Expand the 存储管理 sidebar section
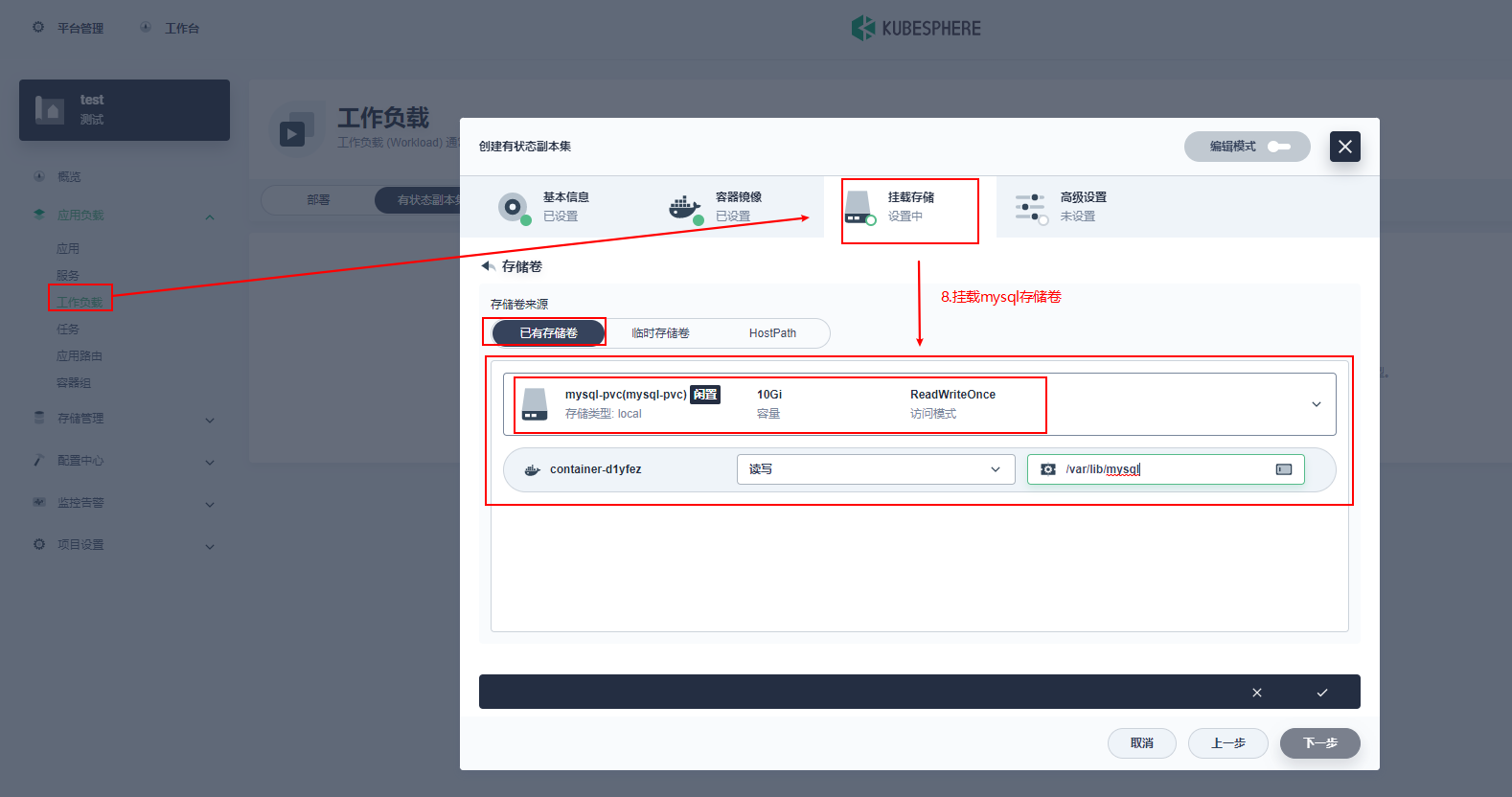 coord(210,421)
